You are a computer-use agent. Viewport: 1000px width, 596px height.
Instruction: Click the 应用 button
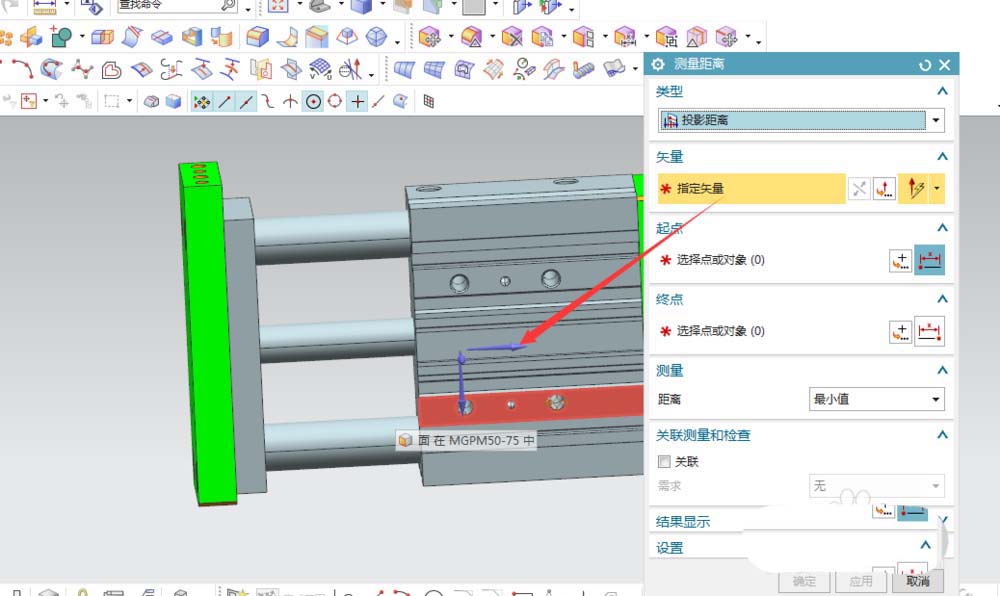861,581
